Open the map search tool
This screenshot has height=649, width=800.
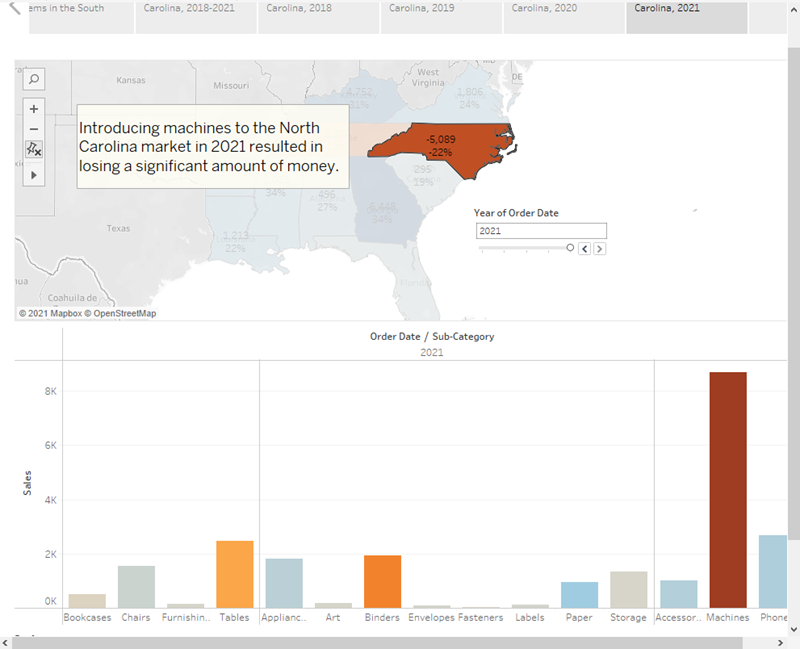33,79
